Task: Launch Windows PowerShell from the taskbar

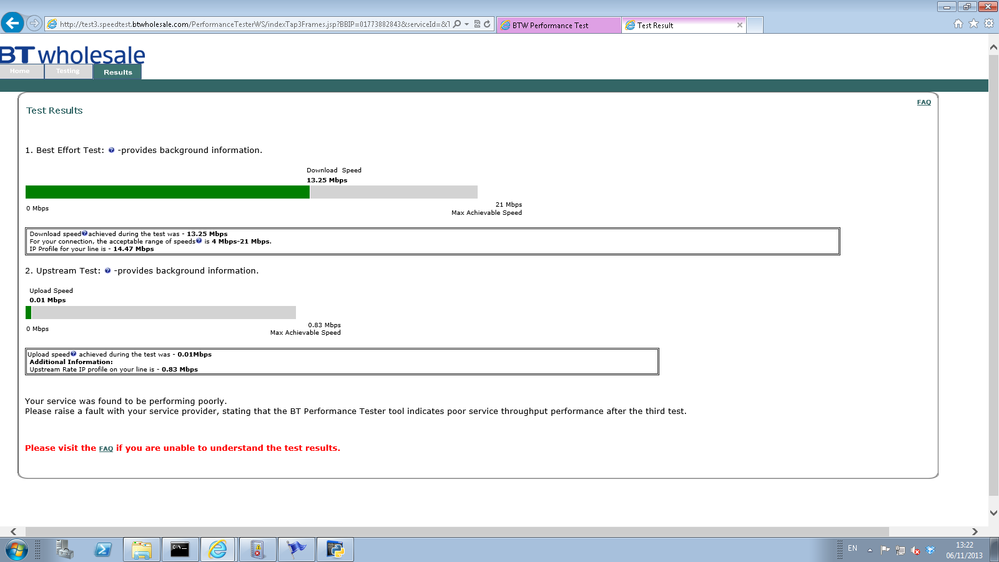Action: click(103, 549)
